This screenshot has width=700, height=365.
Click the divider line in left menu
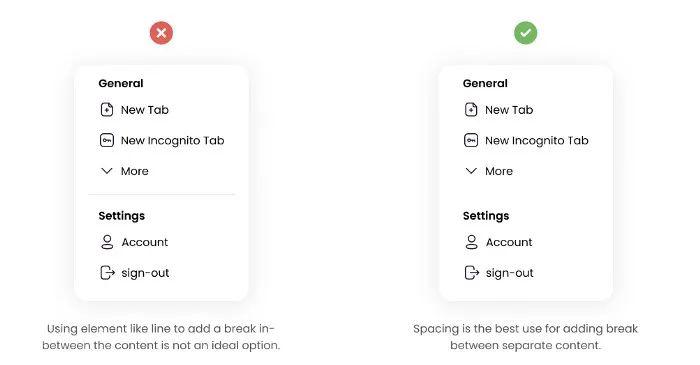[161, 195]
